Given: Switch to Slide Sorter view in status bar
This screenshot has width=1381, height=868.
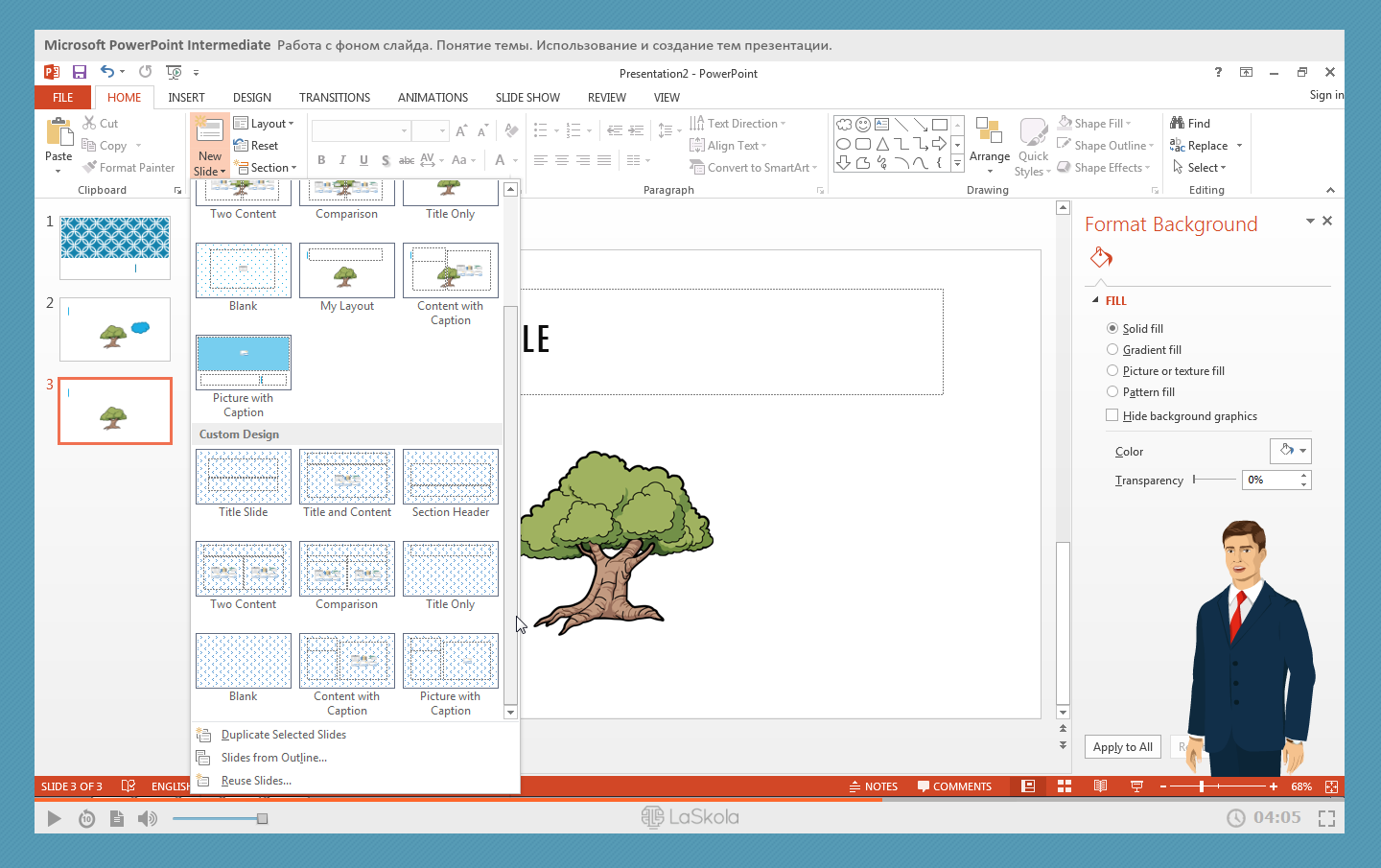Looking at the screenshot, I should click(x=1065, y=786).
